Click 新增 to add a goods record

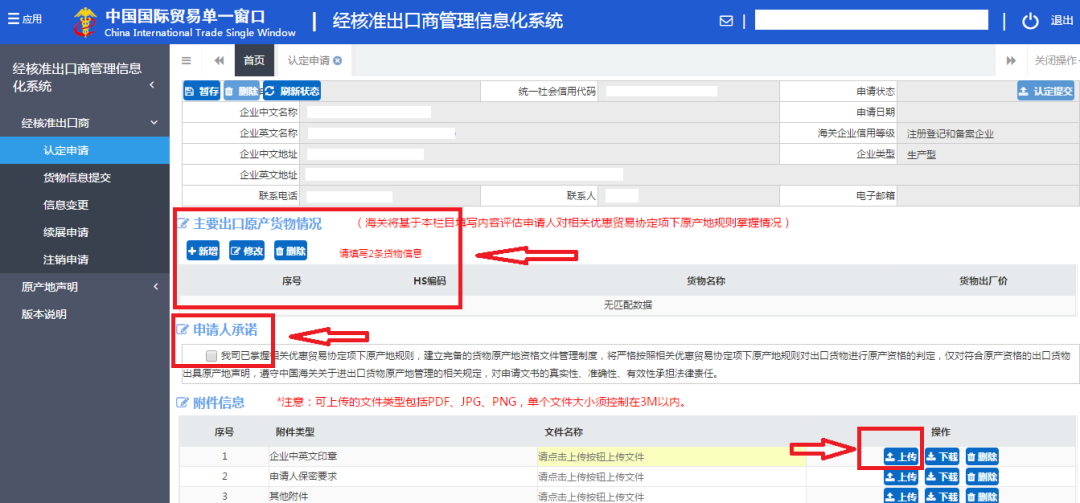click(x=203, y=251)
